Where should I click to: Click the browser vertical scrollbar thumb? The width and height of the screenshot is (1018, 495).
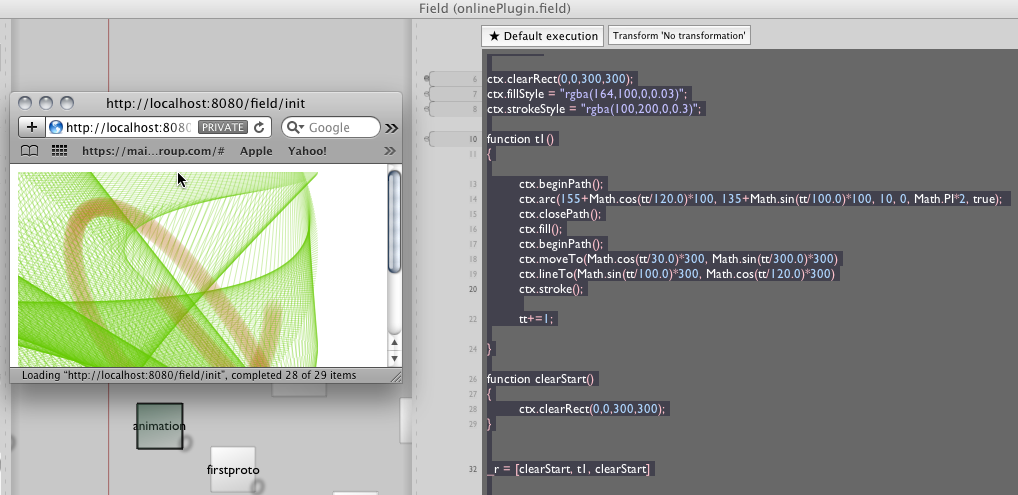394,220
